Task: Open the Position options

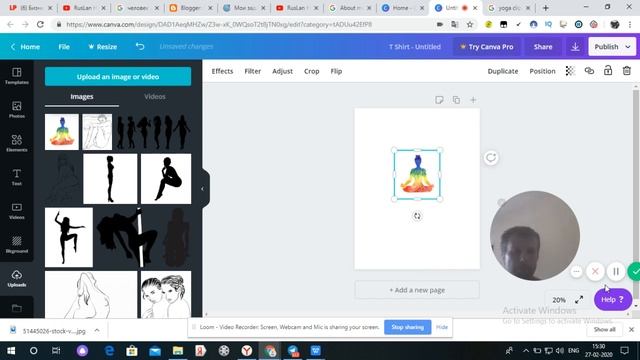Action: (542, 71)
